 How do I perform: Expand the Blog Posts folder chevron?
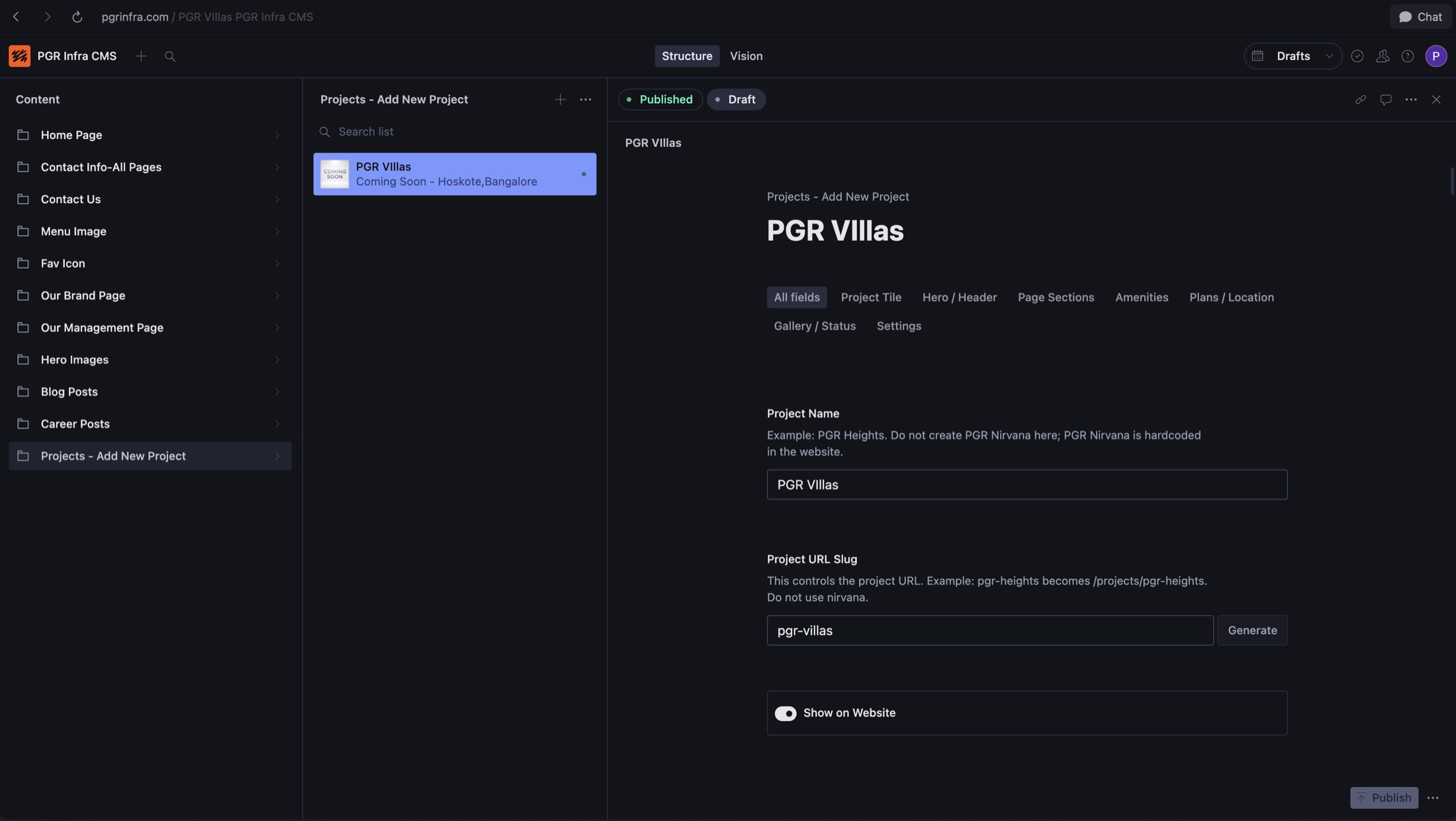(x=277, y=392)
